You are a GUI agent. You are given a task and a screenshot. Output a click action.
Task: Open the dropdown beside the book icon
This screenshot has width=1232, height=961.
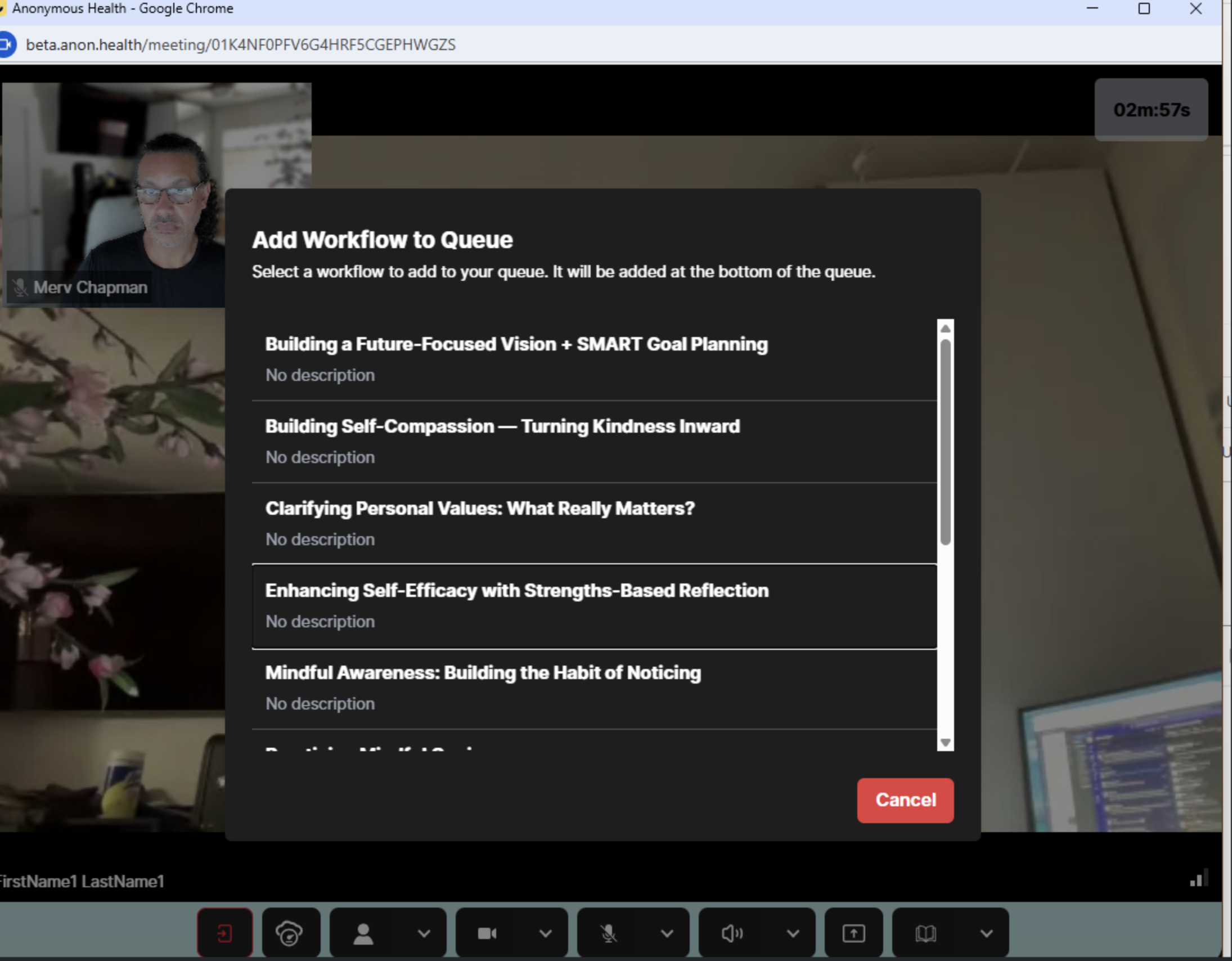click(986, 933)
